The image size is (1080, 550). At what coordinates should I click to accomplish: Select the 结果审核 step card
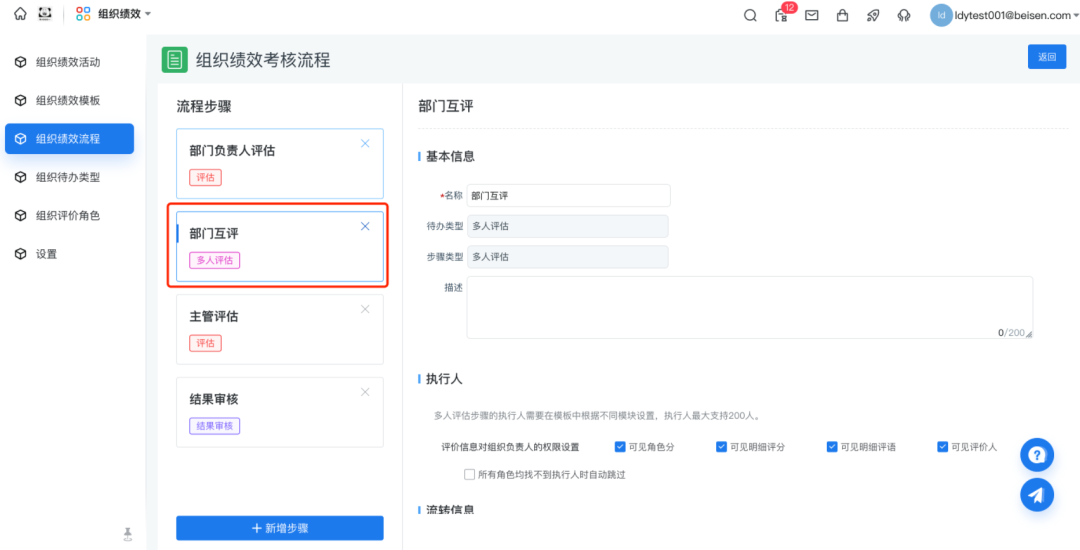[280, 412]
